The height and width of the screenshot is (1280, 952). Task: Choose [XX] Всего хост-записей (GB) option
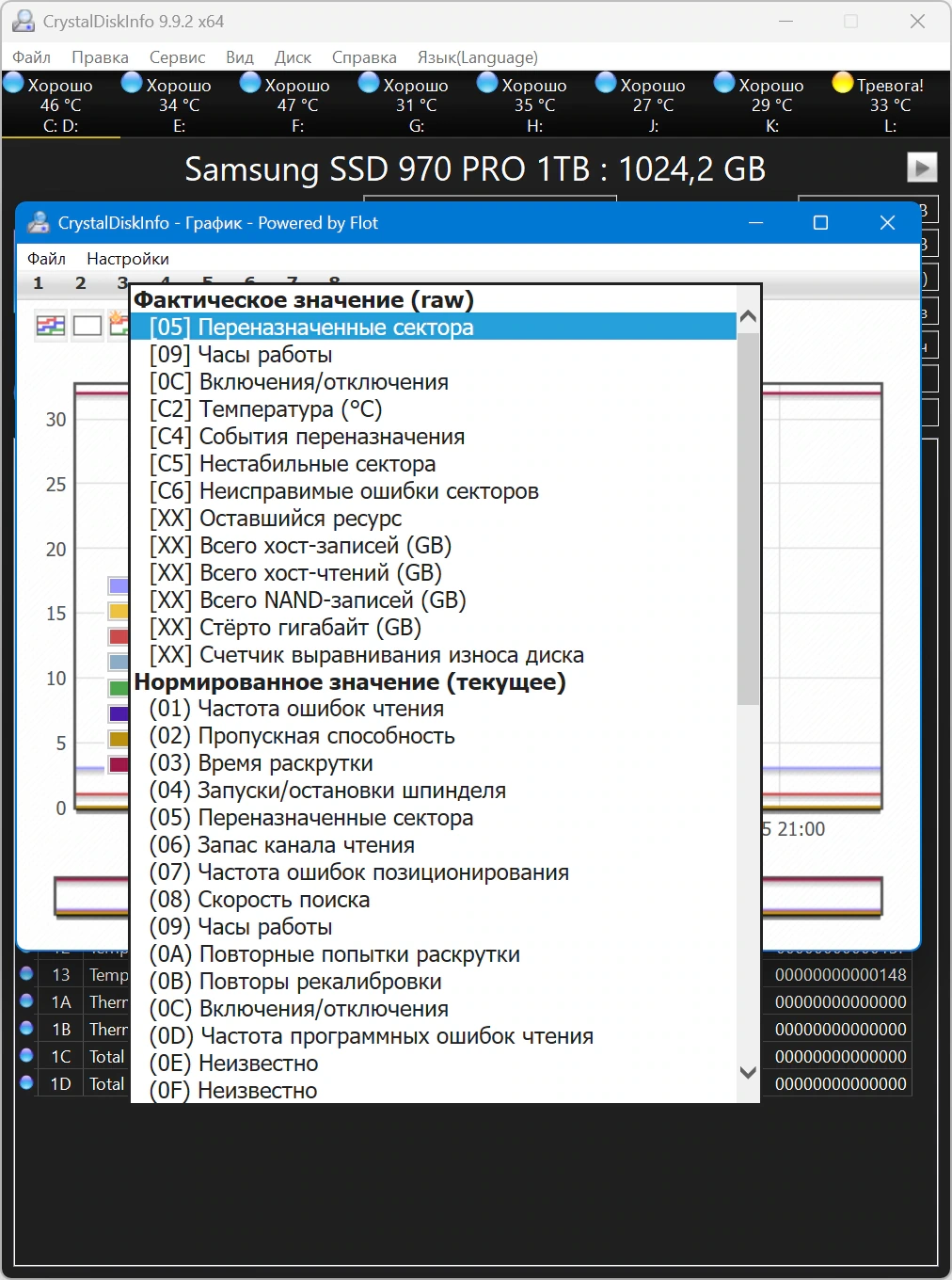pos(434,545)
